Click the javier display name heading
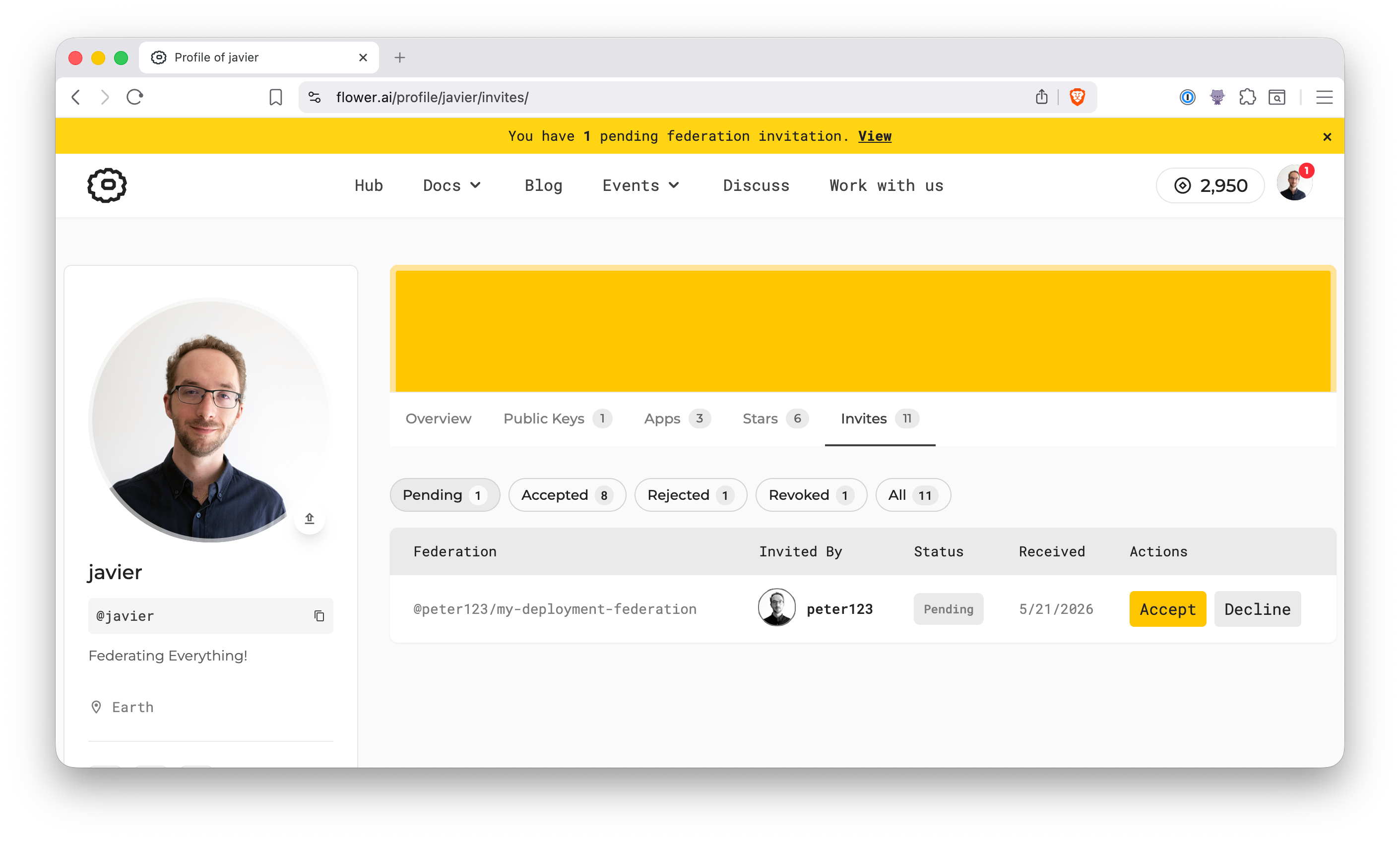The width and height of the screenshot is (1400, 841). click(115, 572)
